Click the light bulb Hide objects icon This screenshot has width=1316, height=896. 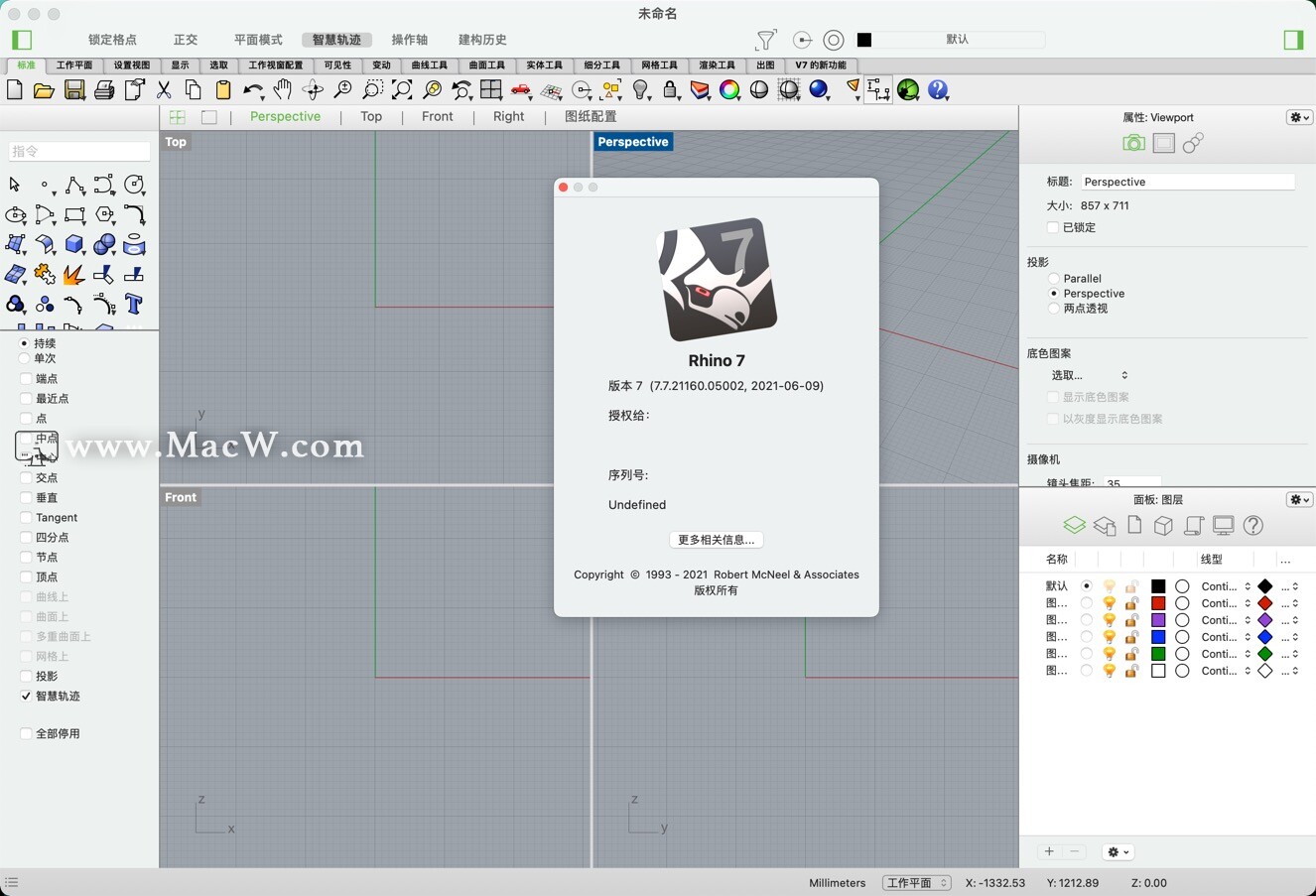pos(641,90)
